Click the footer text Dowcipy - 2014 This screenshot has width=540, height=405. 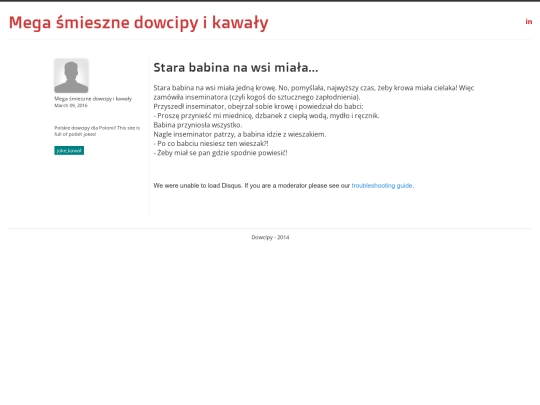pos(270,237)
